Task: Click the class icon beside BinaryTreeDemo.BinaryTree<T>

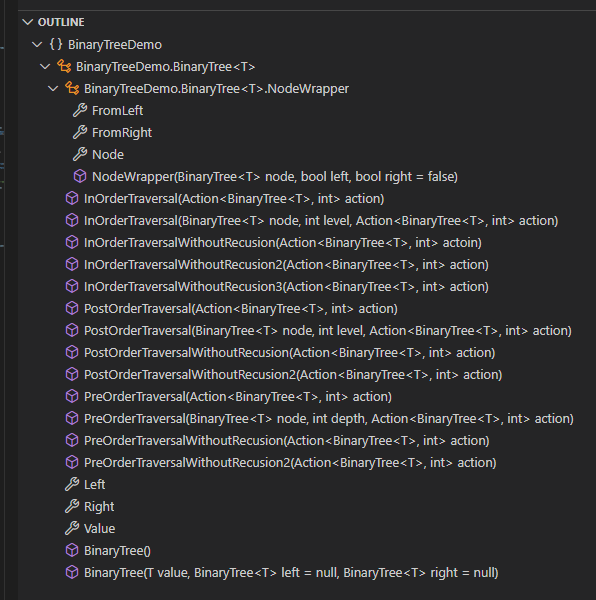Action: [x=64, y=67]
